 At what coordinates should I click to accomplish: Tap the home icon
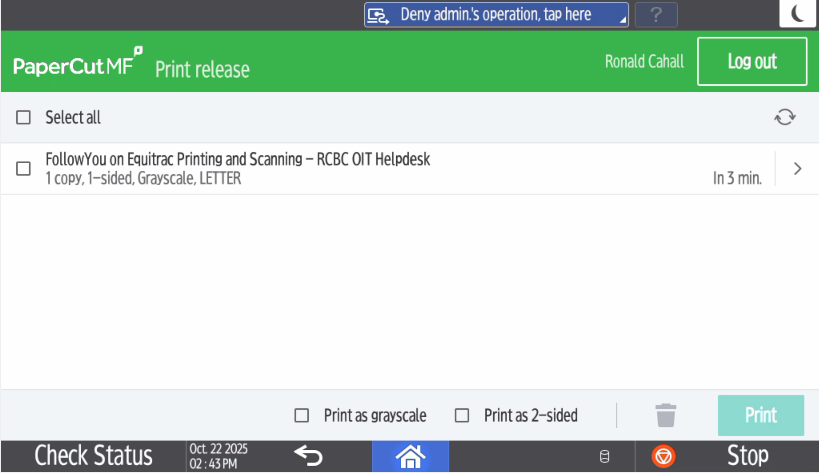411,456
